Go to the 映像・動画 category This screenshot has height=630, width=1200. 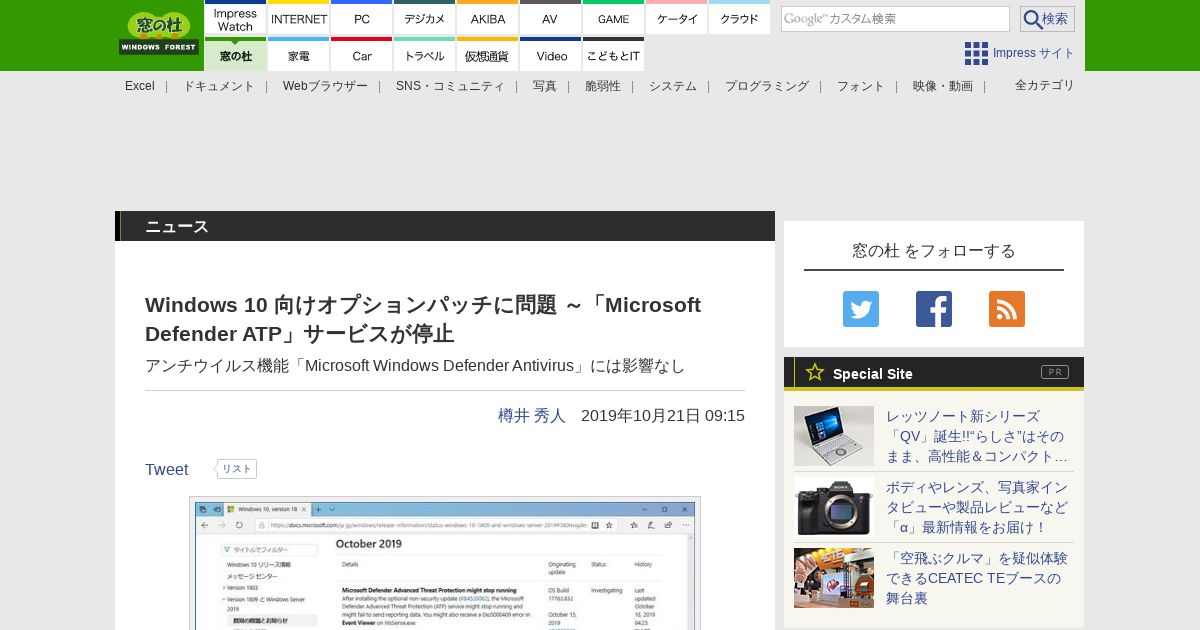click(x=943, y=86)
